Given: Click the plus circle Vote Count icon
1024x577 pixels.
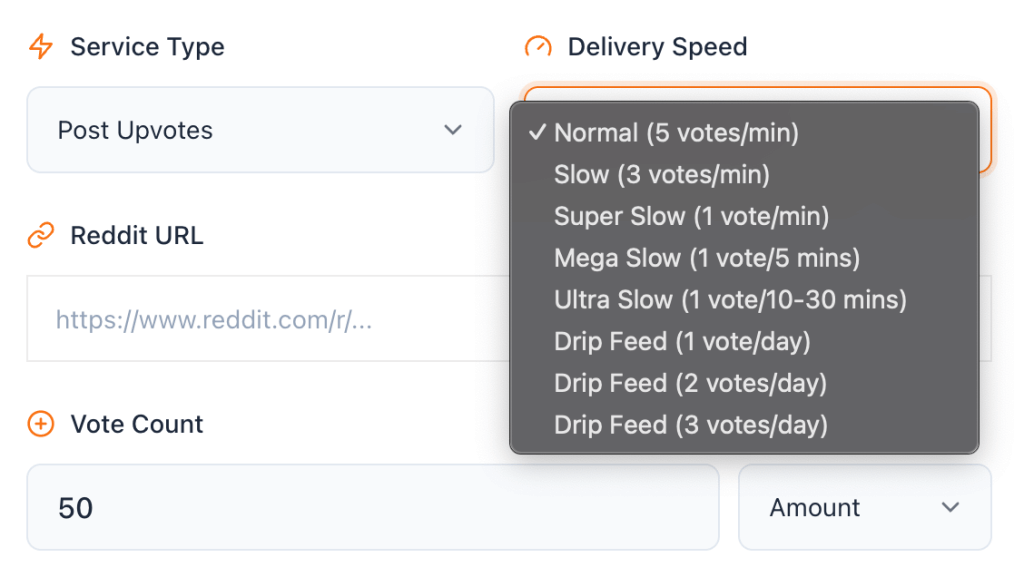Looking at the screenshot, I should click(39, 424).
